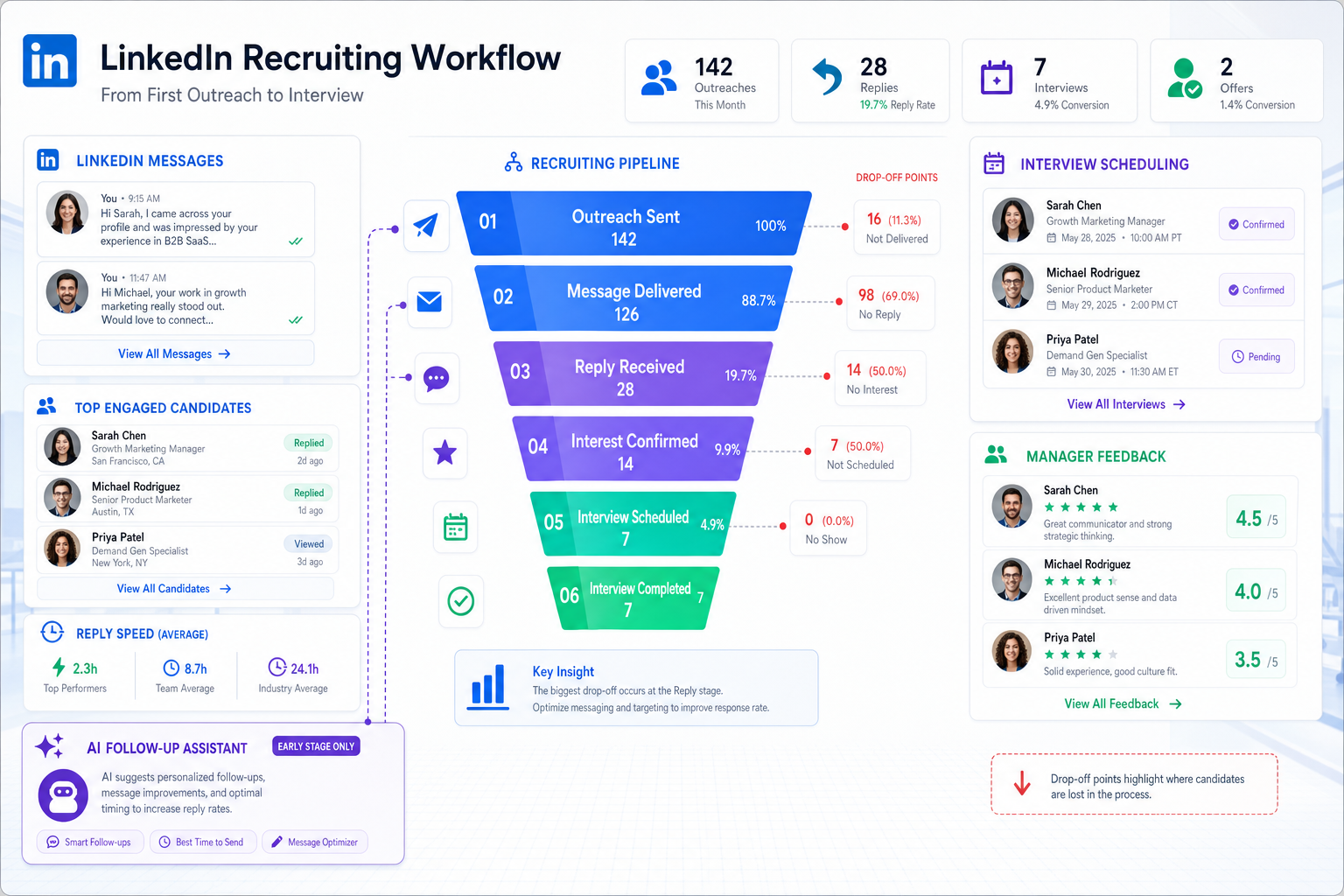Click Priya Patel's Viewed badge

click(309, 543)
